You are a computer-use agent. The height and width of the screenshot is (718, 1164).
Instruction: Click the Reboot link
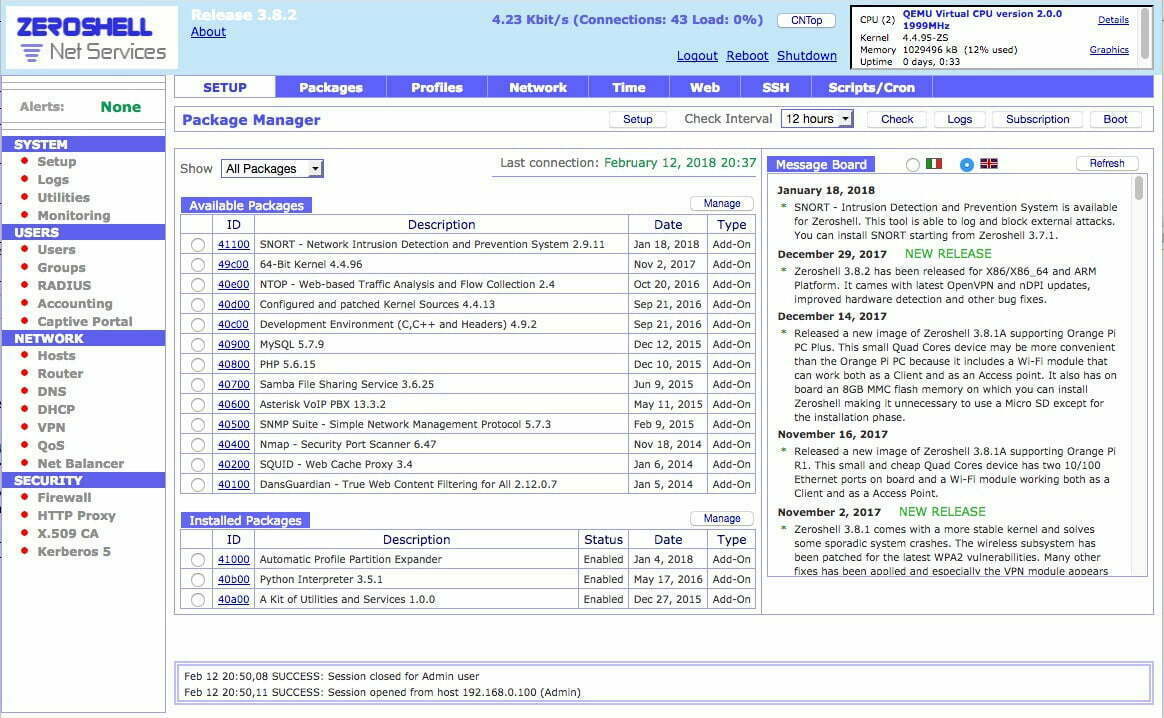pos(747,56)
